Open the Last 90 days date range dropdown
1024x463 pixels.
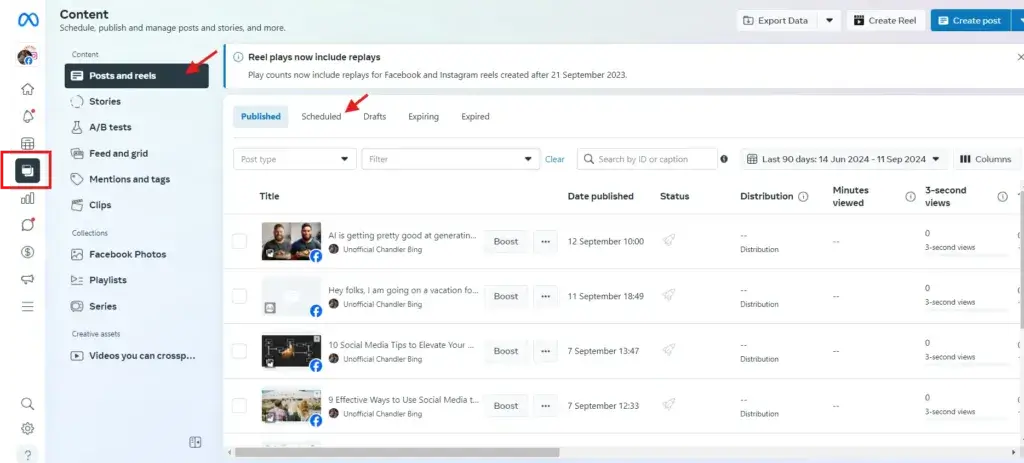coord(844,159)
